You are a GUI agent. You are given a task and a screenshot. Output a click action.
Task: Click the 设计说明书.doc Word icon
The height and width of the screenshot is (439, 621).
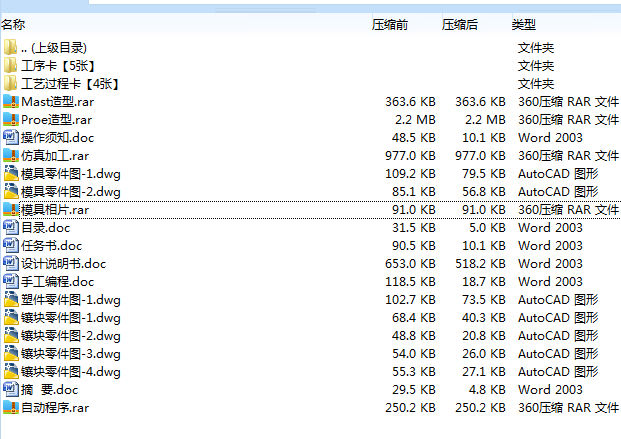[x=11, y=263]
